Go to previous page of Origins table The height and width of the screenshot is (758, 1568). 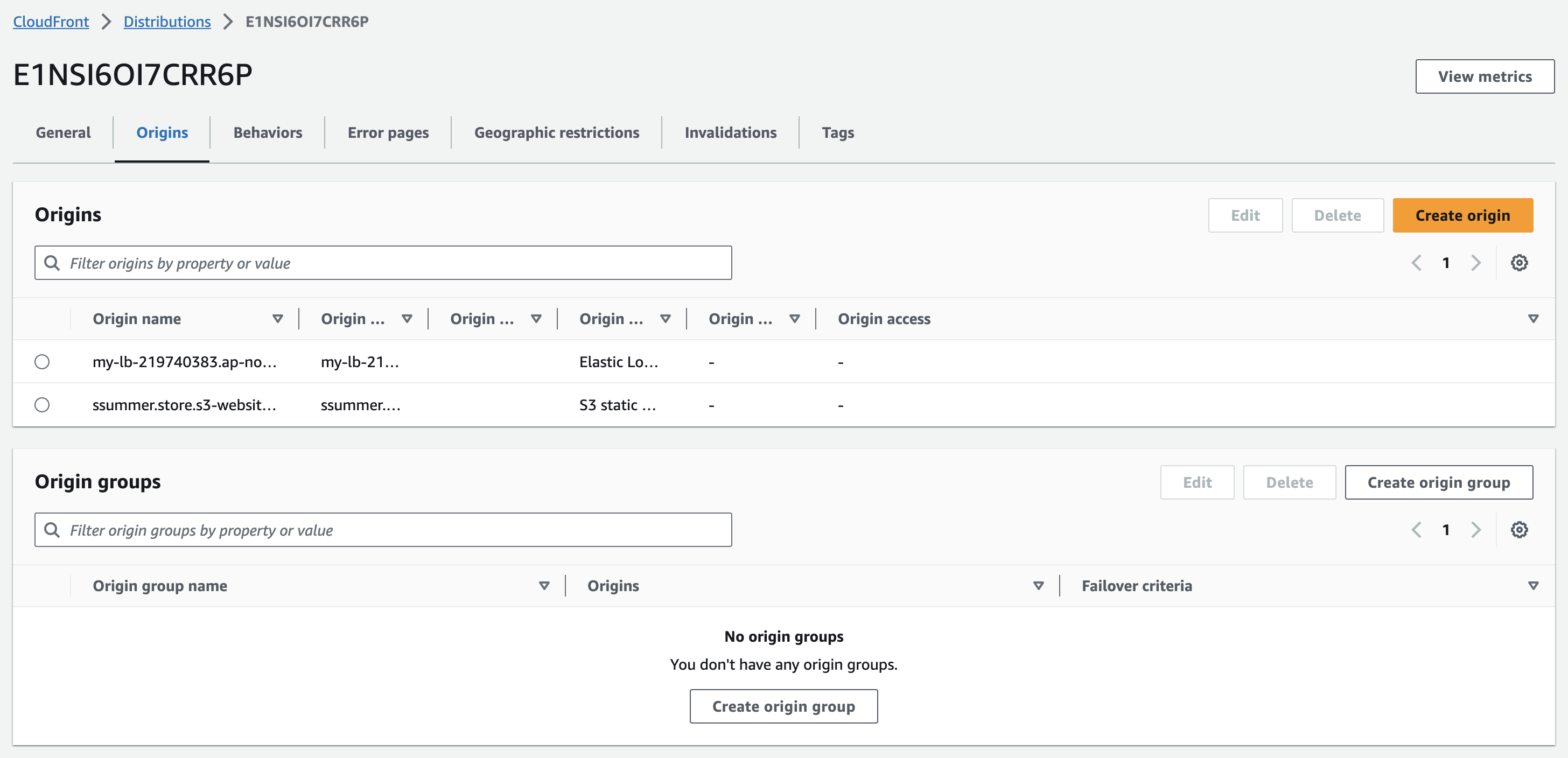click(1417, 263)
